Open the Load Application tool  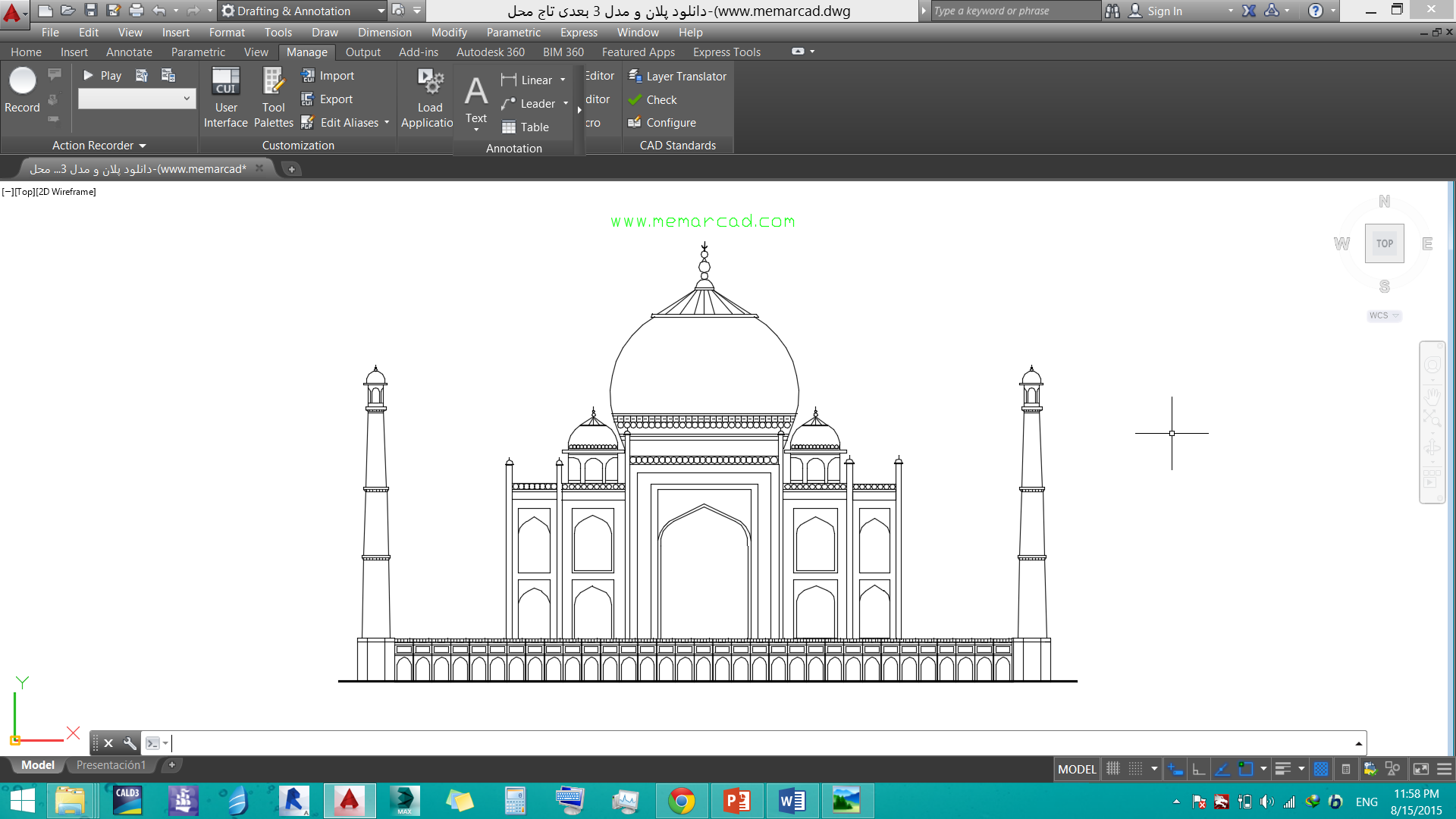[427, 97]
